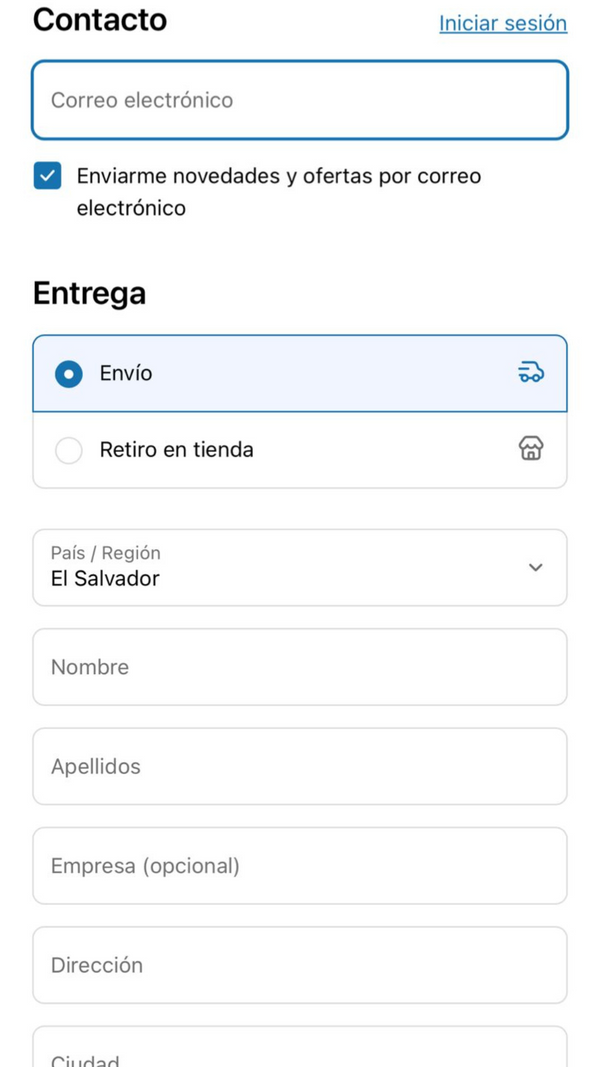Toggle the newsletter offers checkbox

[47, 176]
